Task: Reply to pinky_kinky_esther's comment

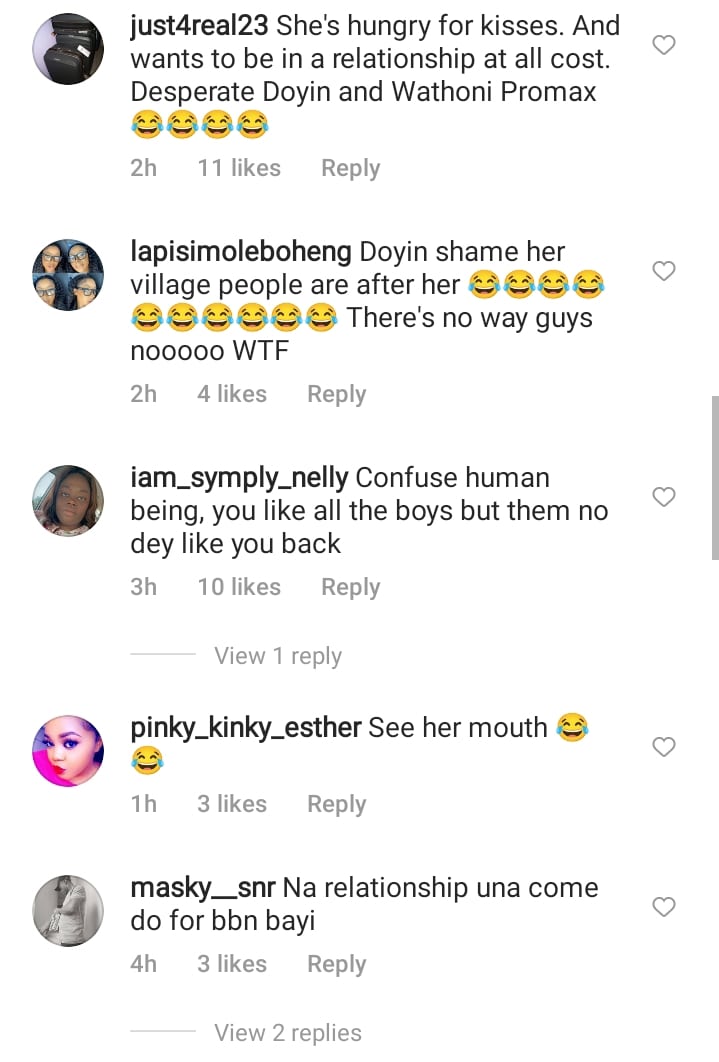Action: 336,804
